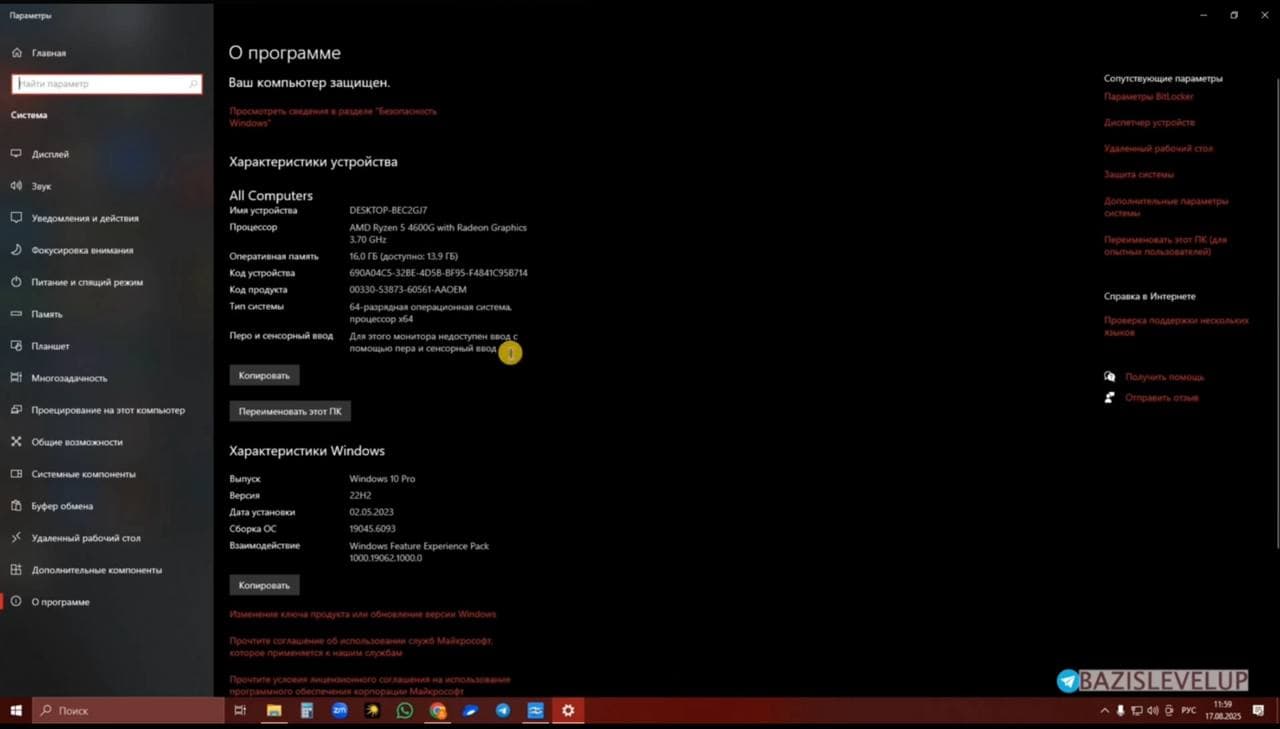
Task: Select Уведомления и действия in sidebar
Action: click(75, 218)
